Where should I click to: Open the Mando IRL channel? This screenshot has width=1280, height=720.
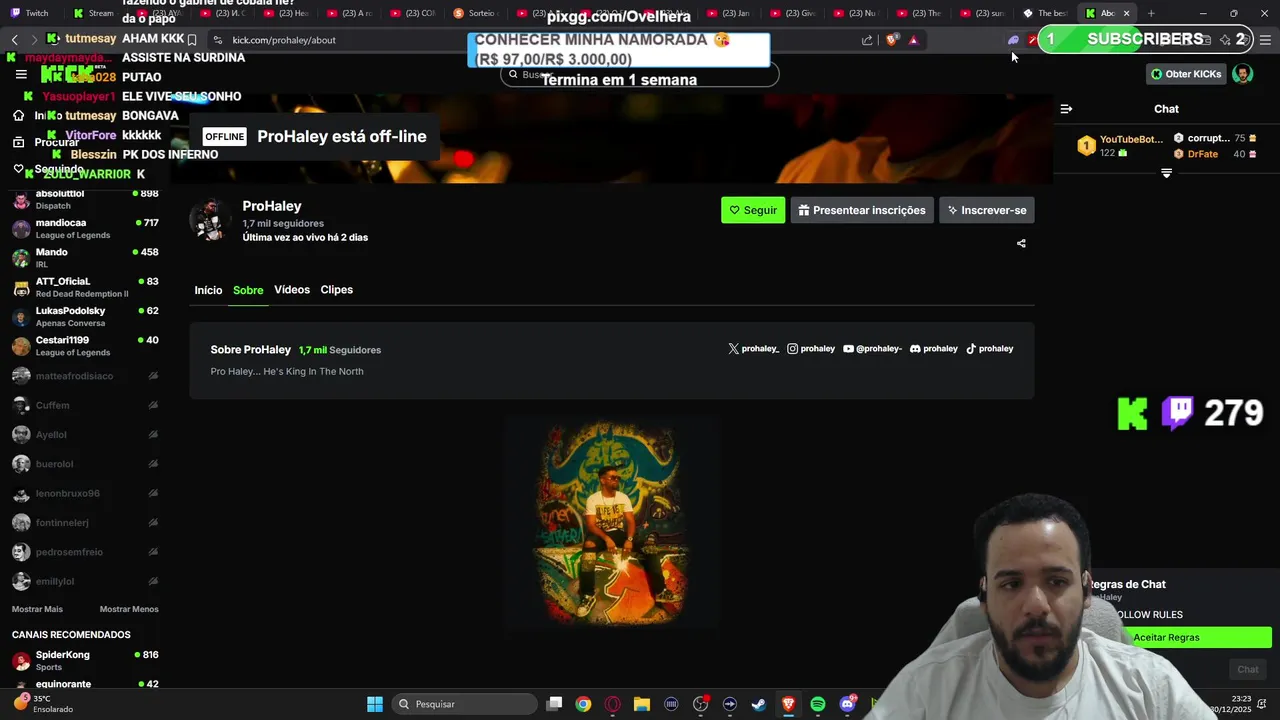(85, 258)
